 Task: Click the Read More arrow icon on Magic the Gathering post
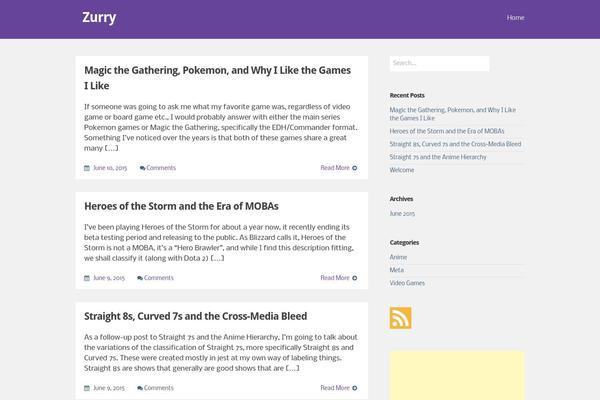point(355,168)
